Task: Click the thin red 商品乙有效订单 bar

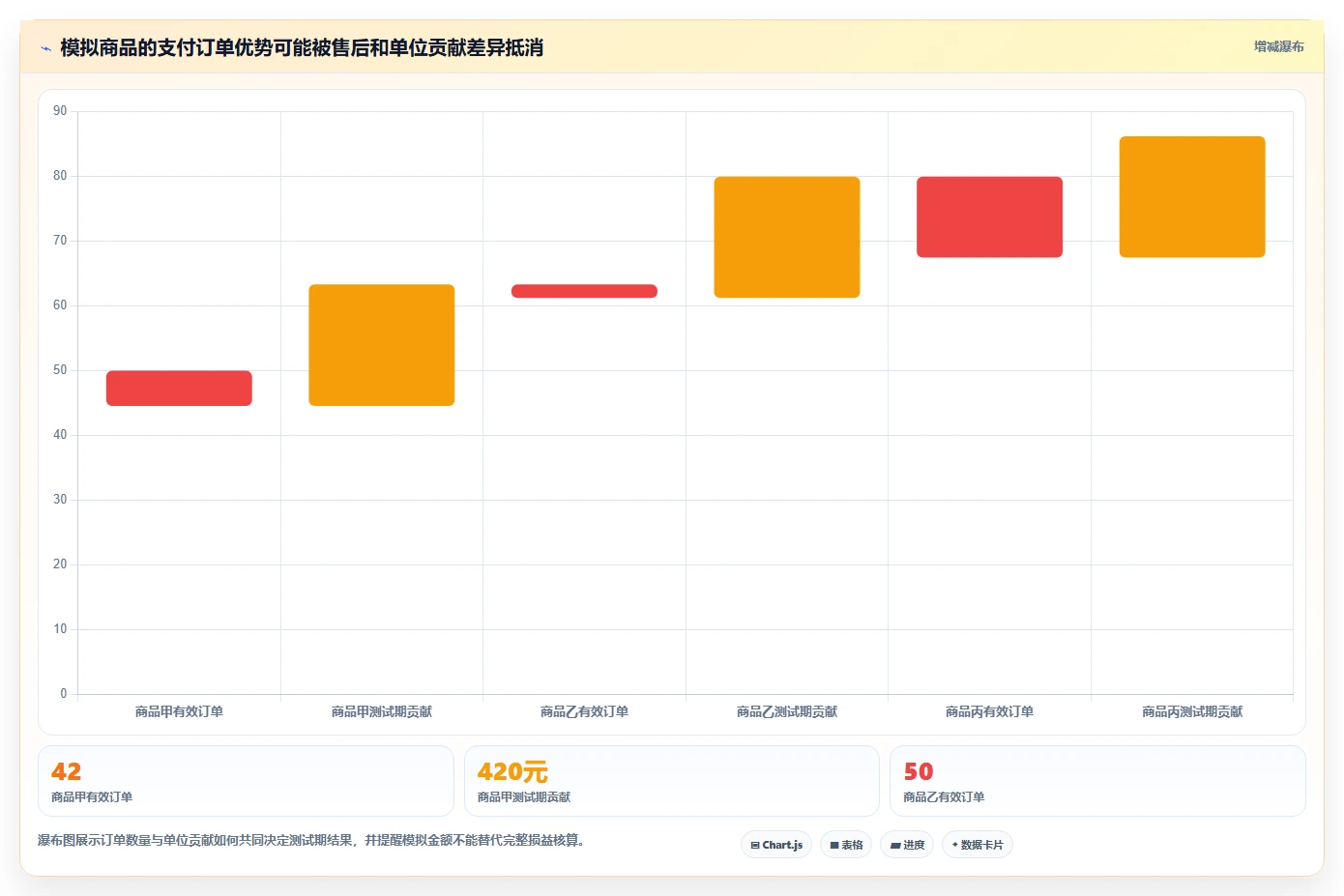Action: click(584, 291)
